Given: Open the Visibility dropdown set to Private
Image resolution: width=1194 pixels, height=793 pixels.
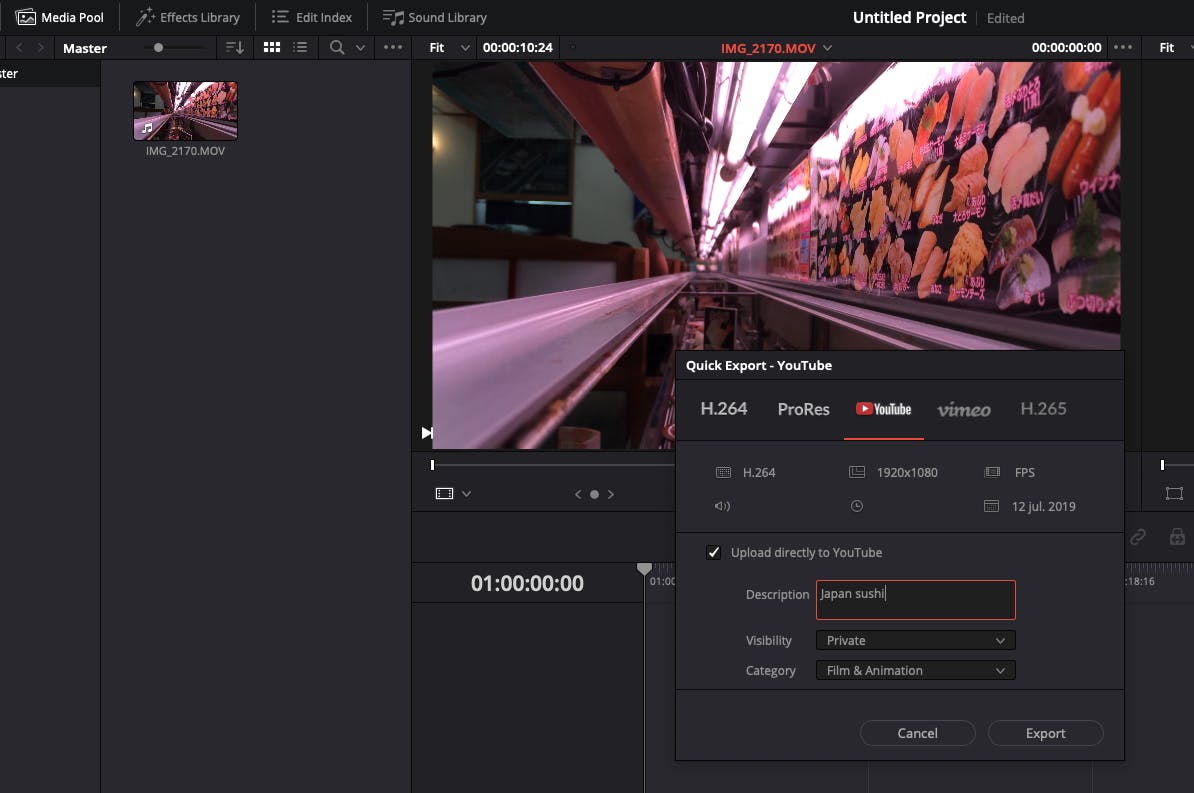Looking at the screenshot, I should pos(915,640).
